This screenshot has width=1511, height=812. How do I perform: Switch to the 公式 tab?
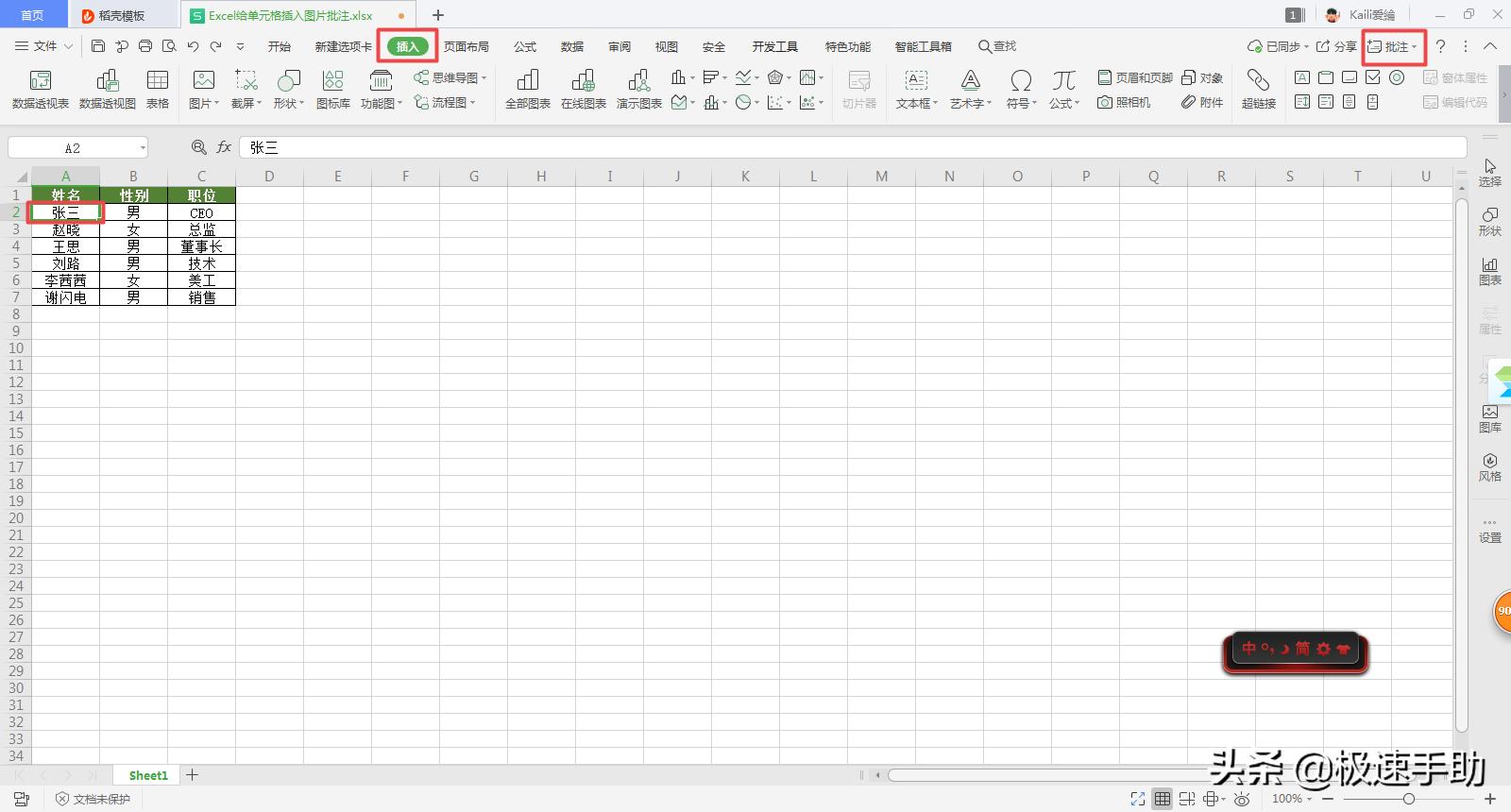(525, 46)
